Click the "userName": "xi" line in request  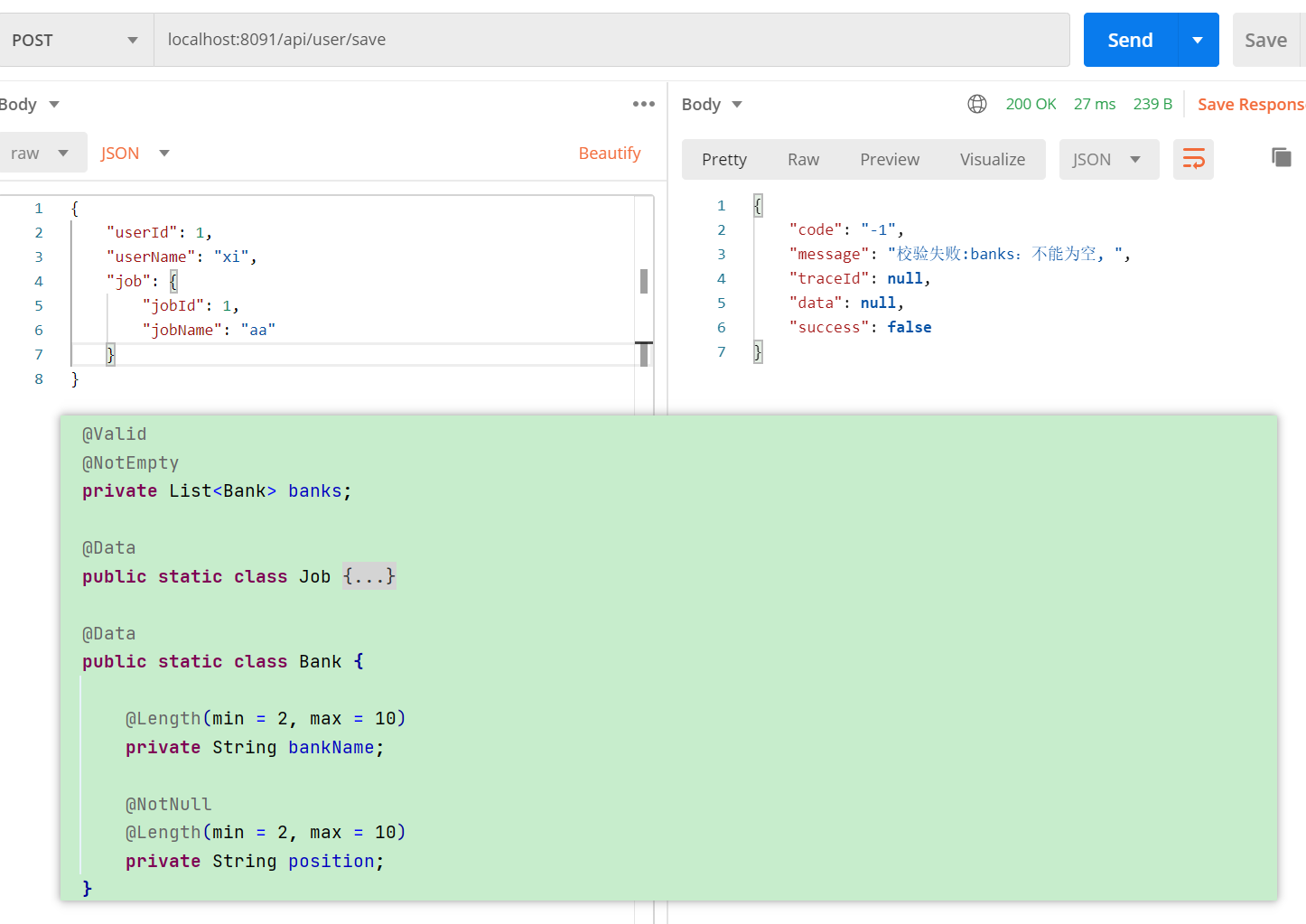pyautogui.click(x=182, y=257)
